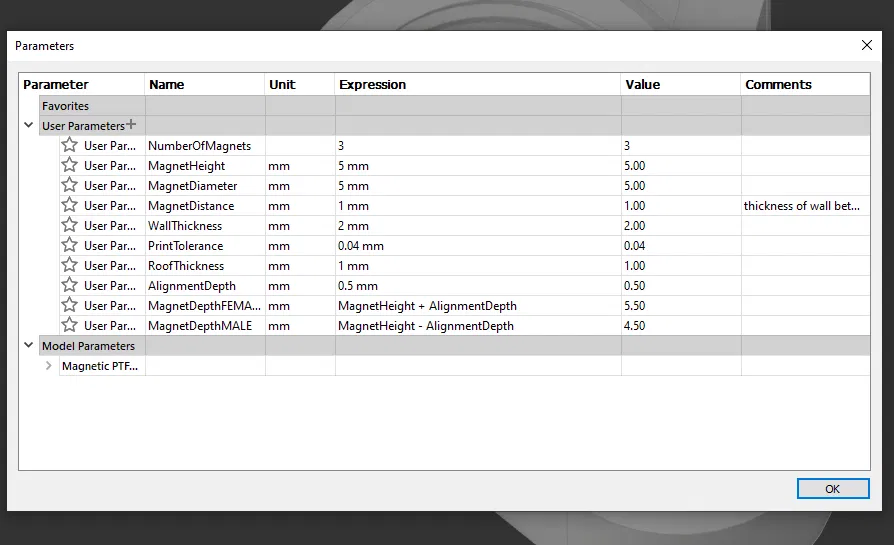894x545 pixels.
Task: Edit the MagnetDiameter expression '5 mm'
Action: [x=478, y=186]
